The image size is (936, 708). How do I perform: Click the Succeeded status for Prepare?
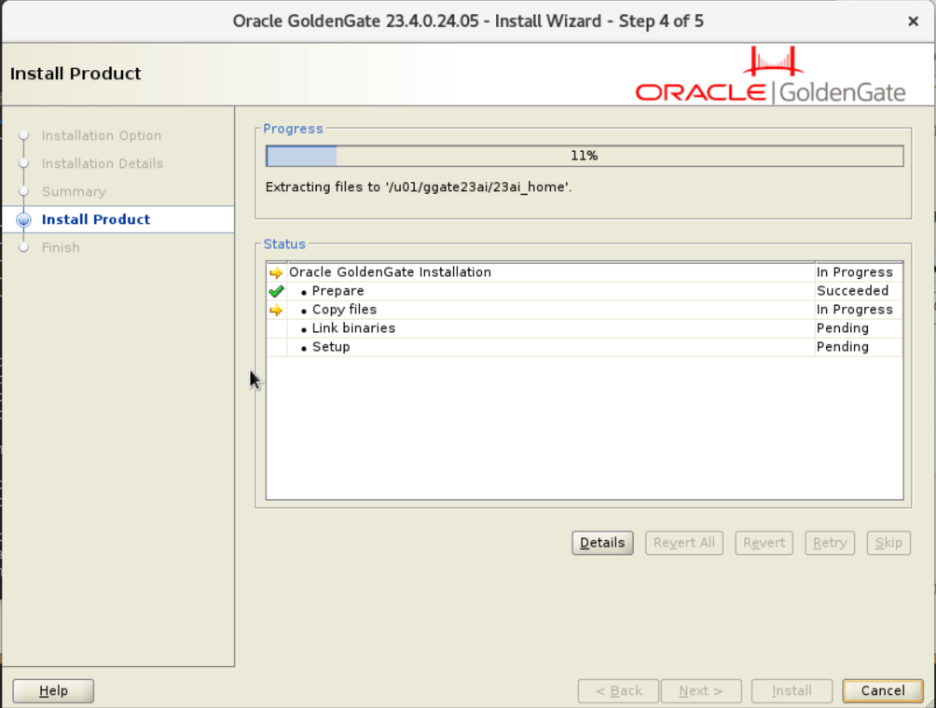(x=852, y=291)
